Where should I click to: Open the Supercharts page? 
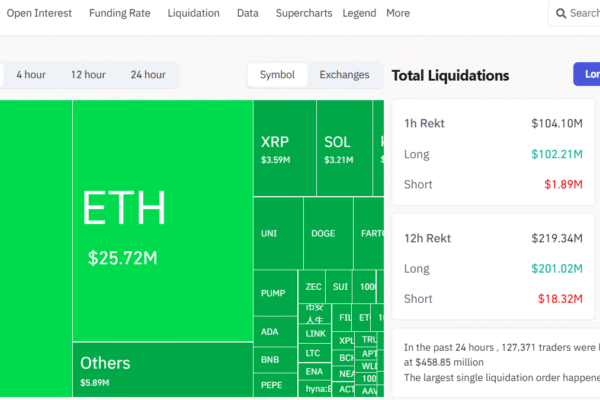click(x=303, y=13)
